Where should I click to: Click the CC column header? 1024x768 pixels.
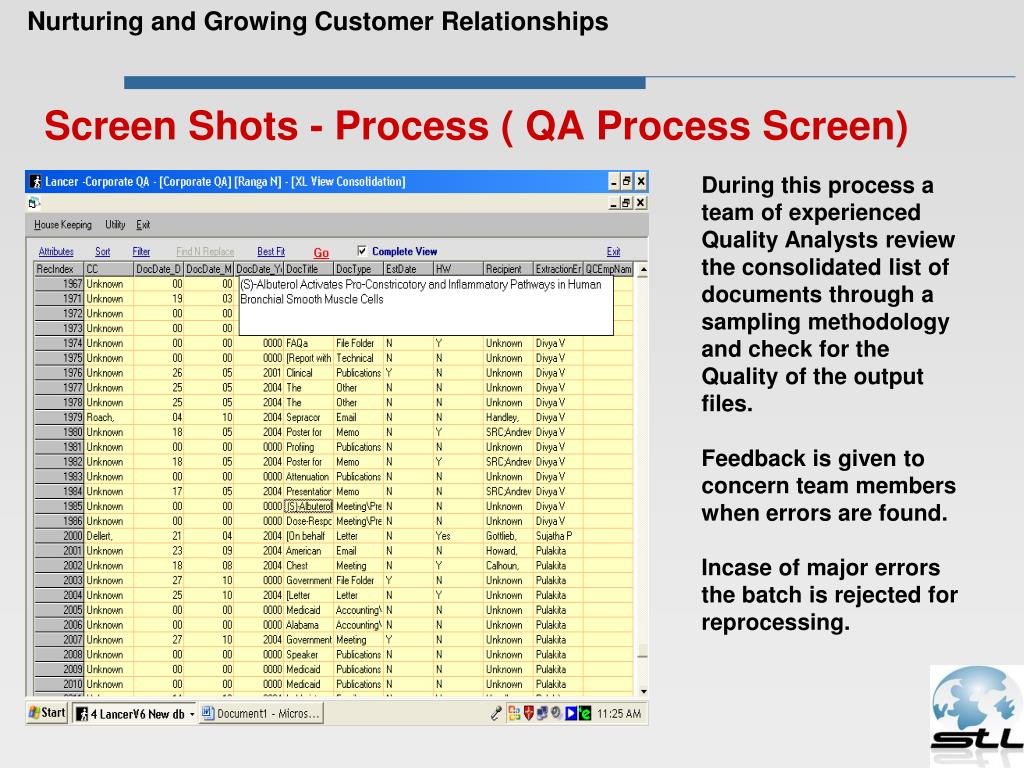(108, 269)
